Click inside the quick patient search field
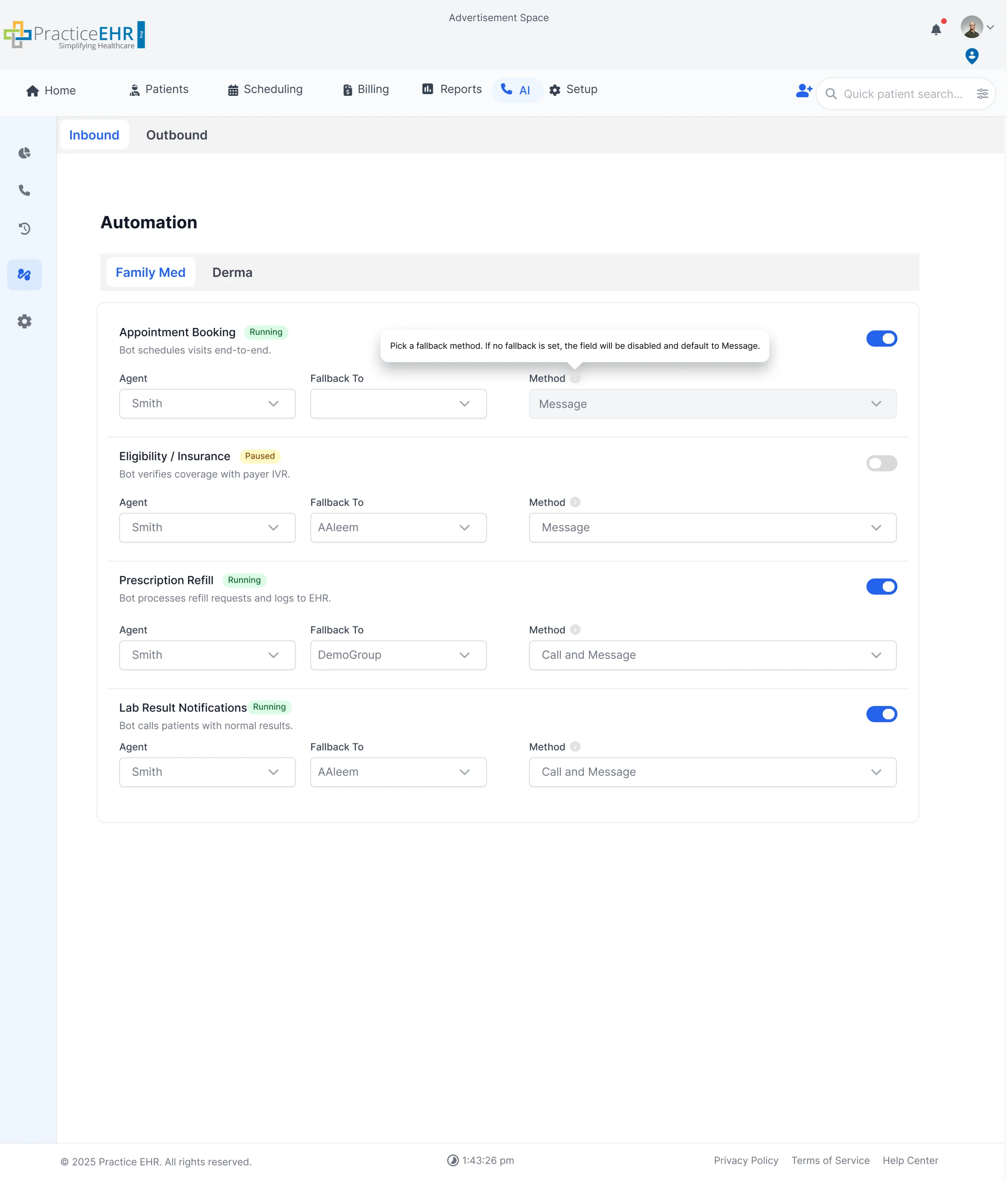The image size is (1008, 1180). [x=899, y=93]
